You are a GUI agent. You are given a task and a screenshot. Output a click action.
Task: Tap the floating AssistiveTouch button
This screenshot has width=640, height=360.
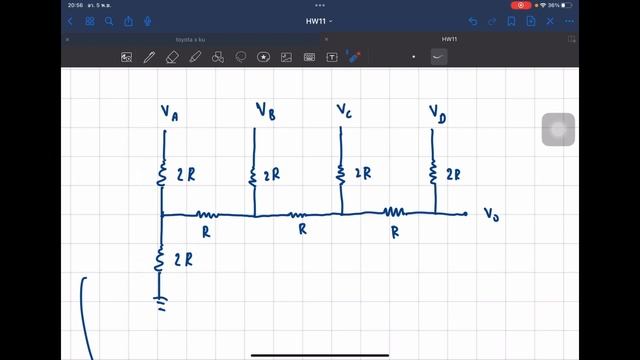tap(558, 129)
